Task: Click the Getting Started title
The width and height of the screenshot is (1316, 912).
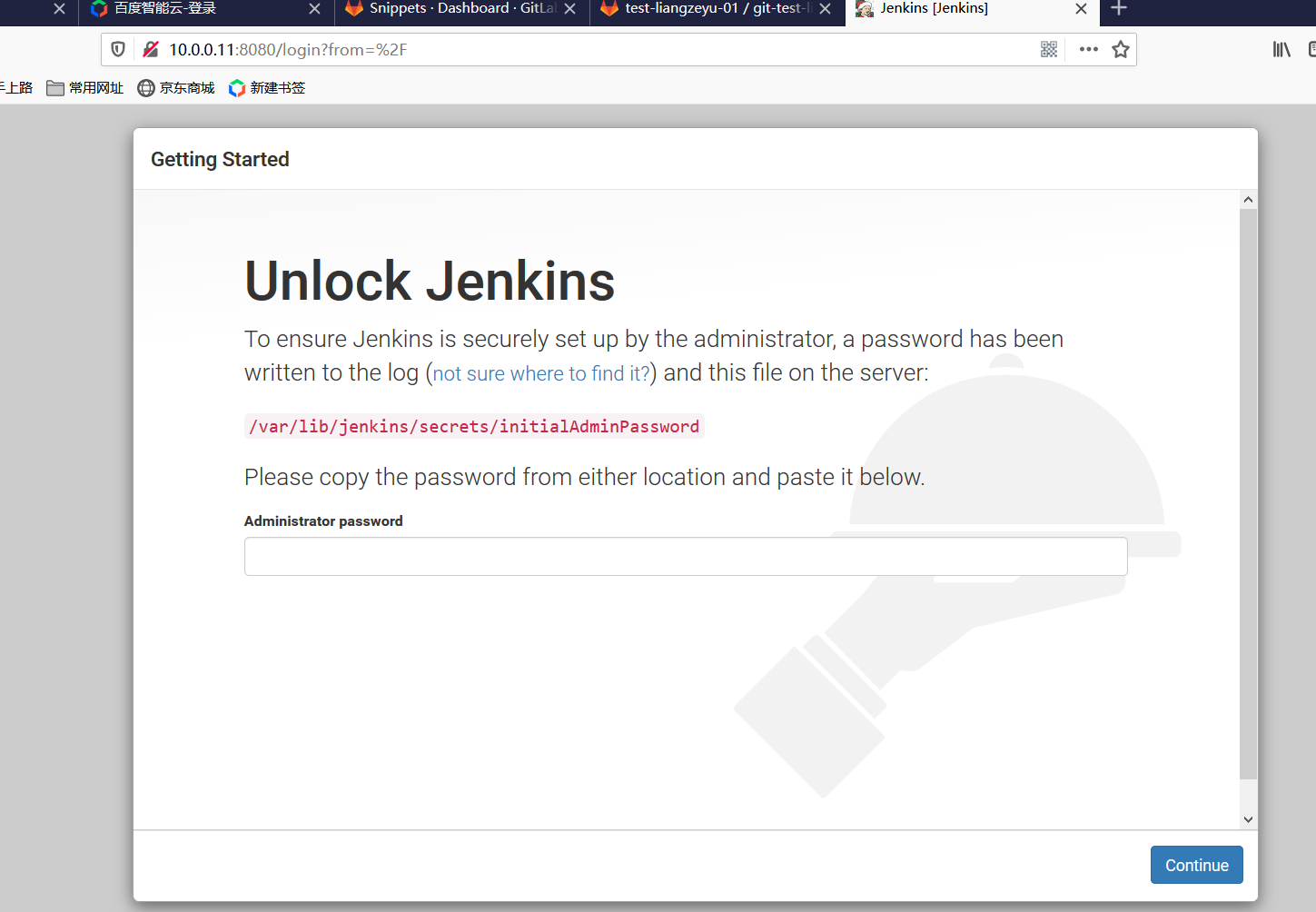Action: 220,159
